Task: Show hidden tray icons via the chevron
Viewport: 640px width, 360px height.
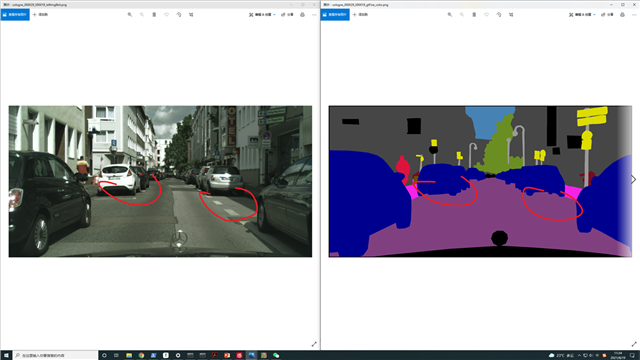Action: (579, 356)
